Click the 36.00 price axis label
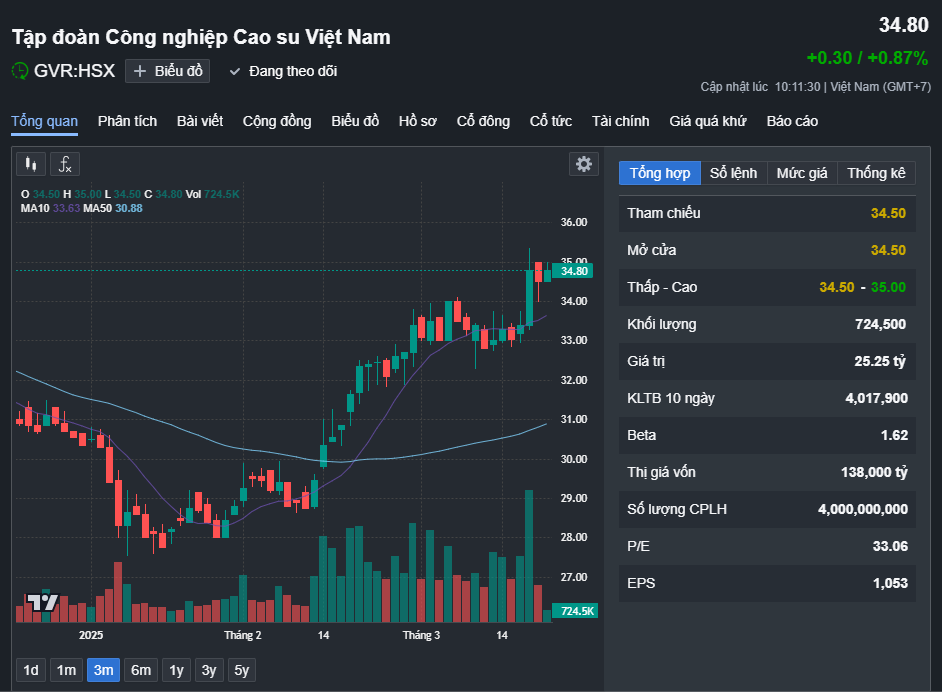 [x=574, y=222]
